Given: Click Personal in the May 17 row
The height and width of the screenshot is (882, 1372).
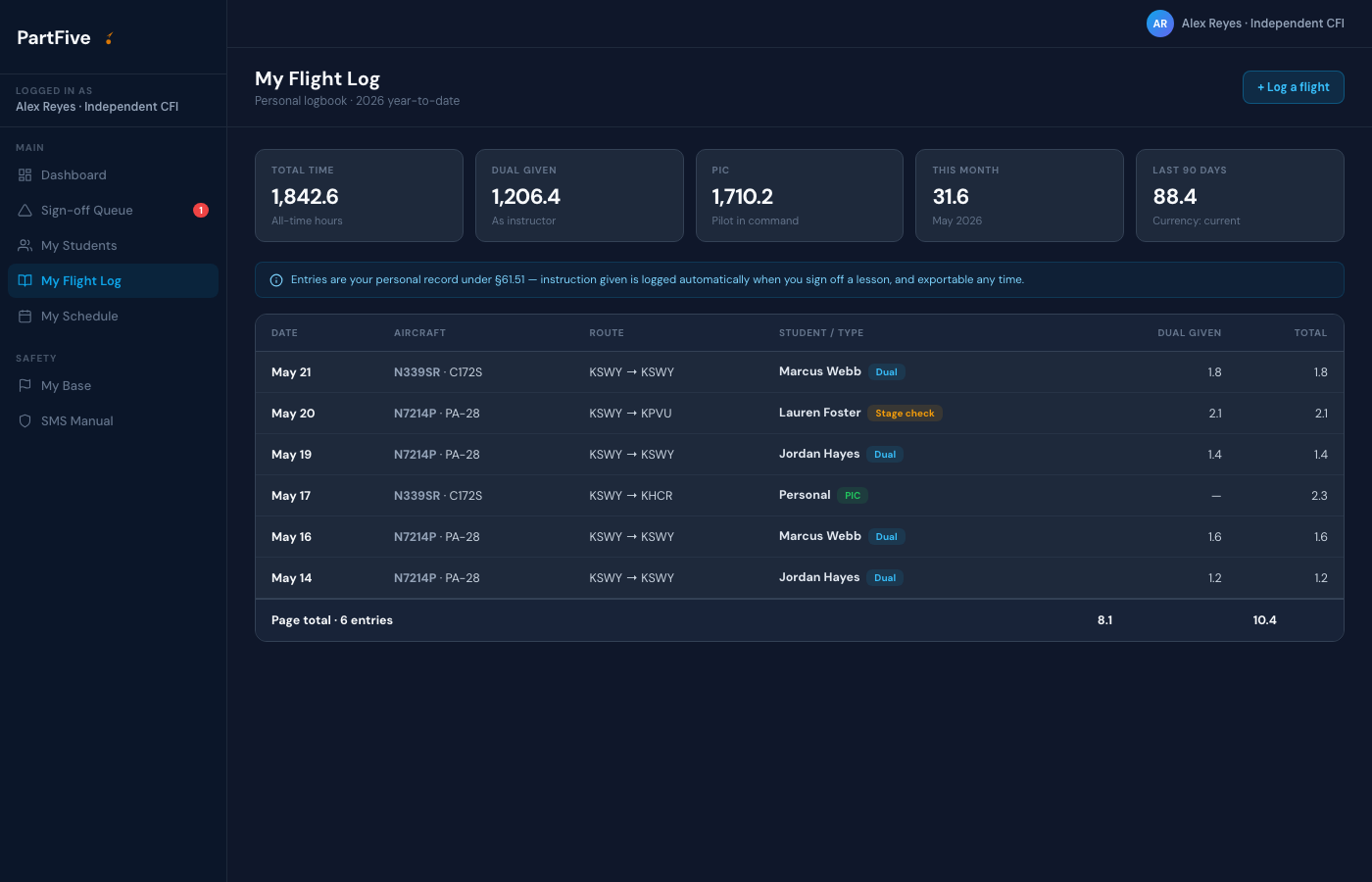Looking at the screenshot, I should pyautogui.click(x=805, y=495).
